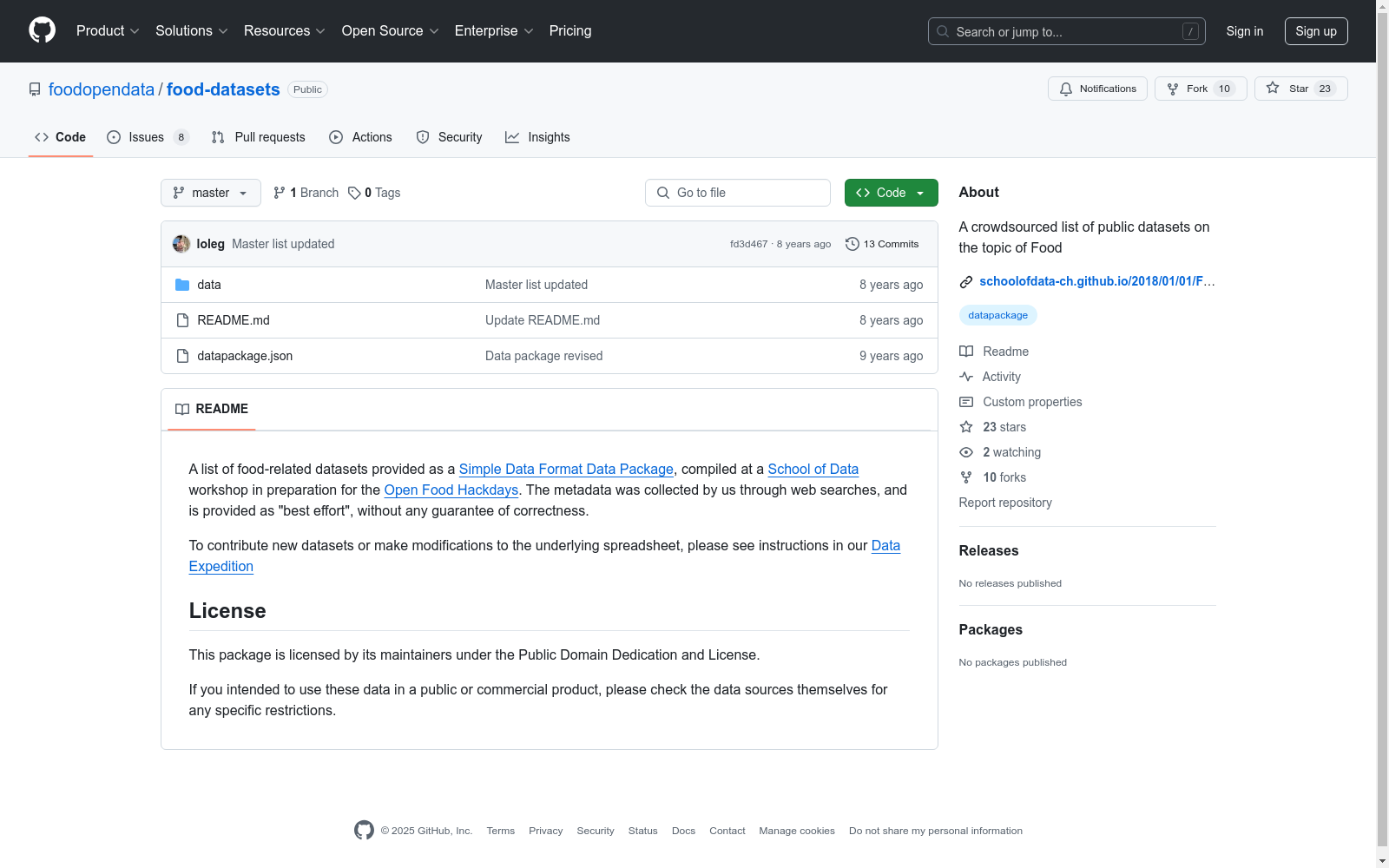Open the foodopendata owner link
Image resolution: width=1389 pixels, height=868 pixels.
[x=102, y=89]
